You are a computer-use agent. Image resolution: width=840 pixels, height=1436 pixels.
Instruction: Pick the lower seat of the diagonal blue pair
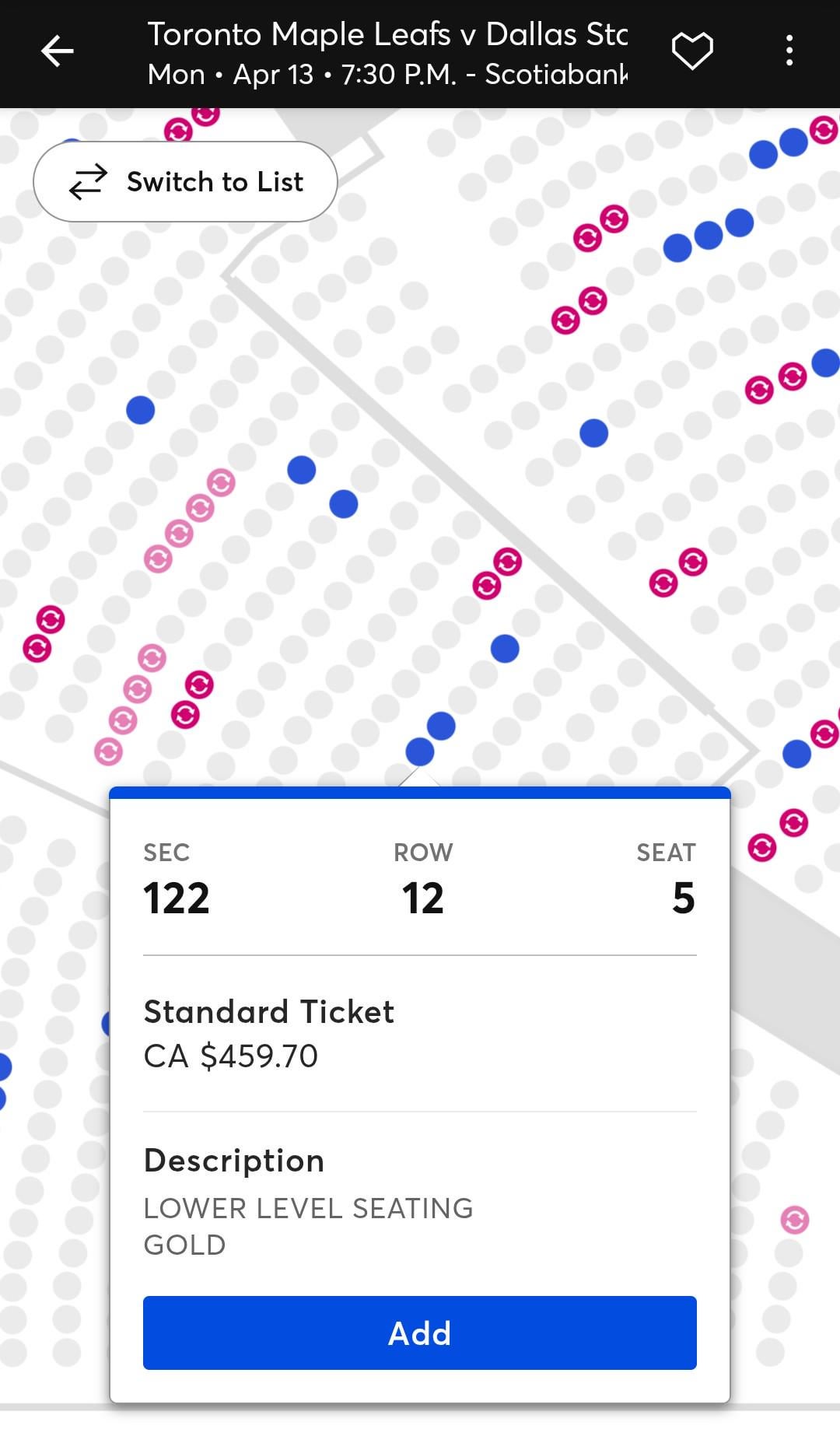pyautogui.click(x=343, y=503)
